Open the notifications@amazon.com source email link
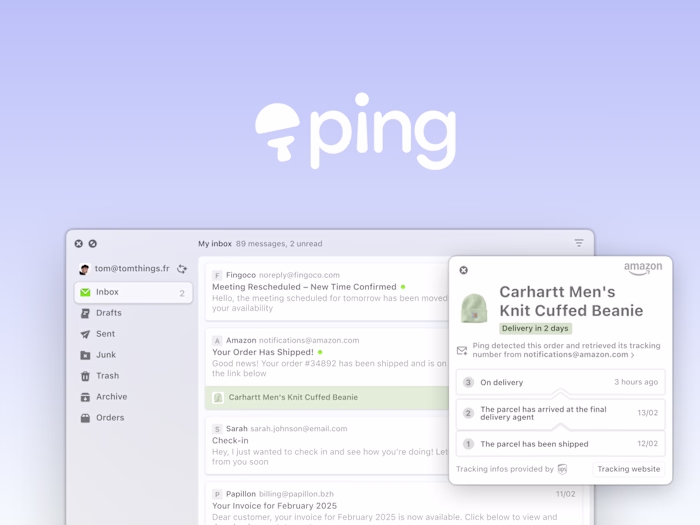The image size is (700, 525). pos(579,355)
